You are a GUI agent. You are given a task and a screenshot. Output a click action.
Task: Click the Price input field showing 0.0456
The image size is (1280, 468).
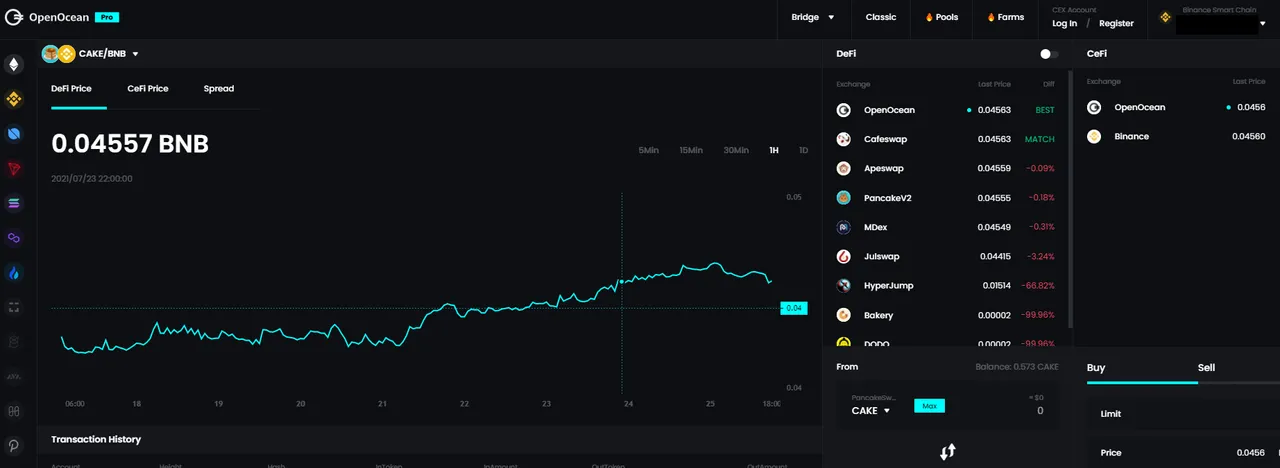click(x=1182, y=453)
